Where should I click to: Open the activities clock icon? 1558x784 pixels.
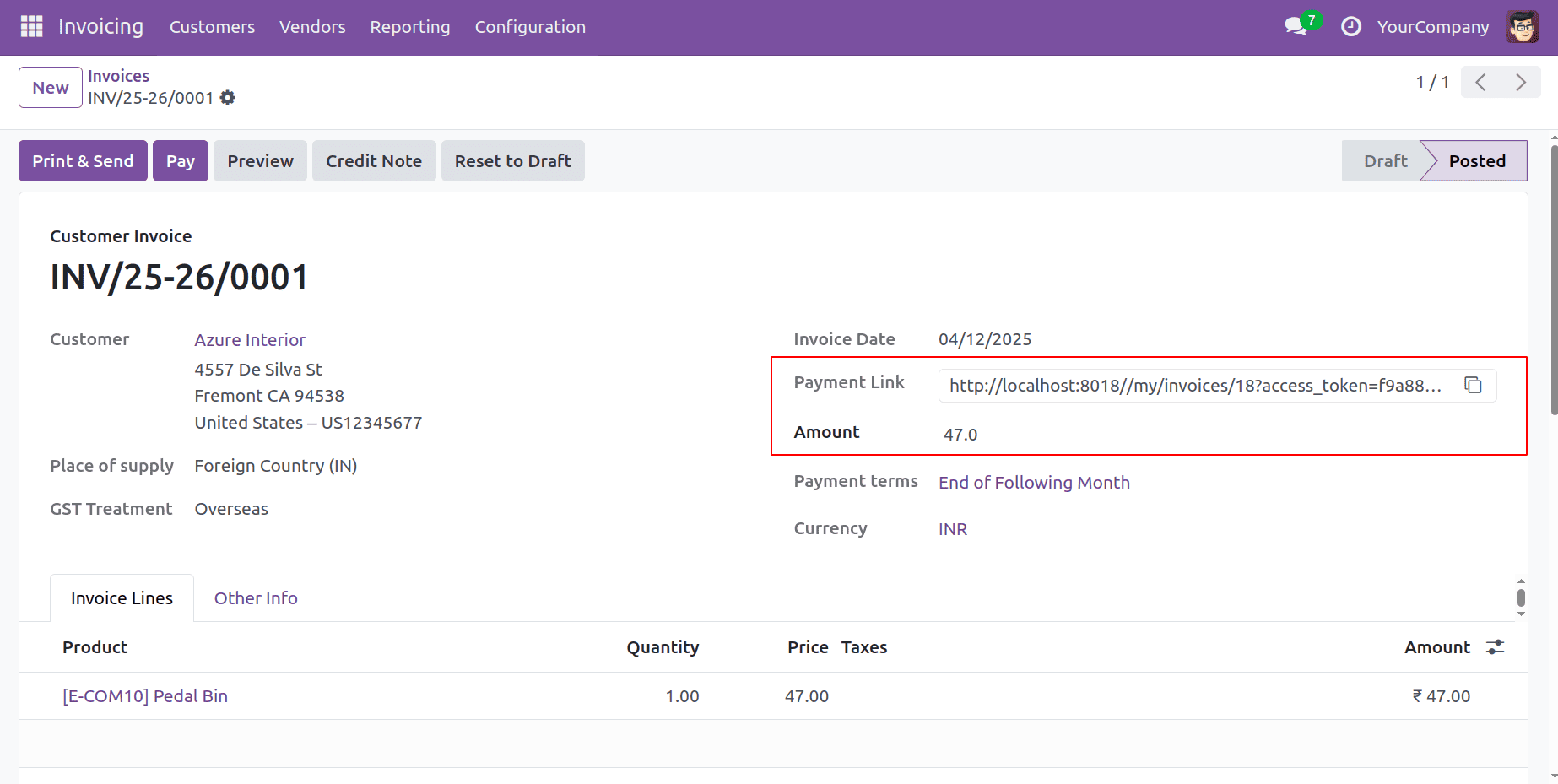(1350, 27)
